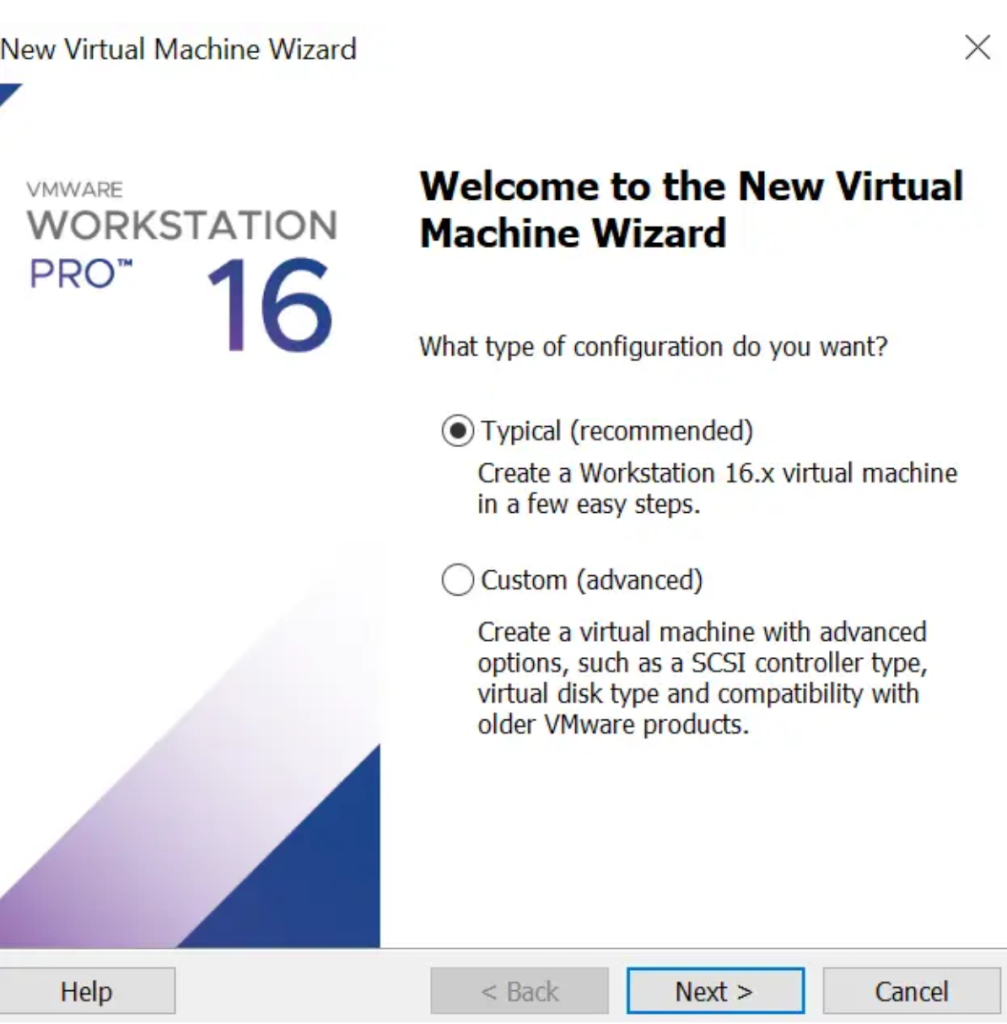Enable the Custom advanced configuration option
Viewport: 1007px width, 1024px height.
point(457,579)
